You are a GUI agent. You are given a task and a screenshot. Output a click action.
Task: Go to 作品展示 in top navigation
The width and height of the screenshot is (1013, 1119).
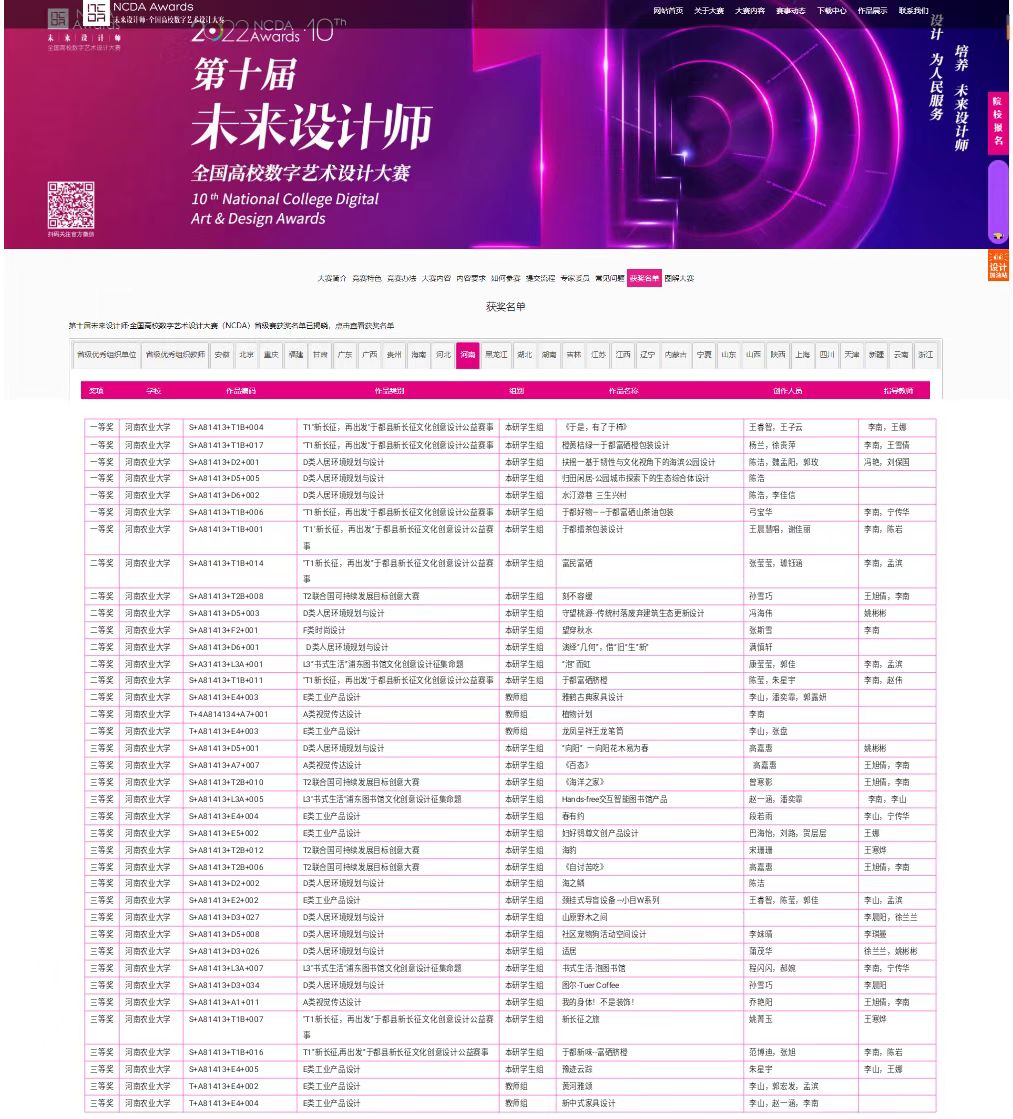pos(872,11)
